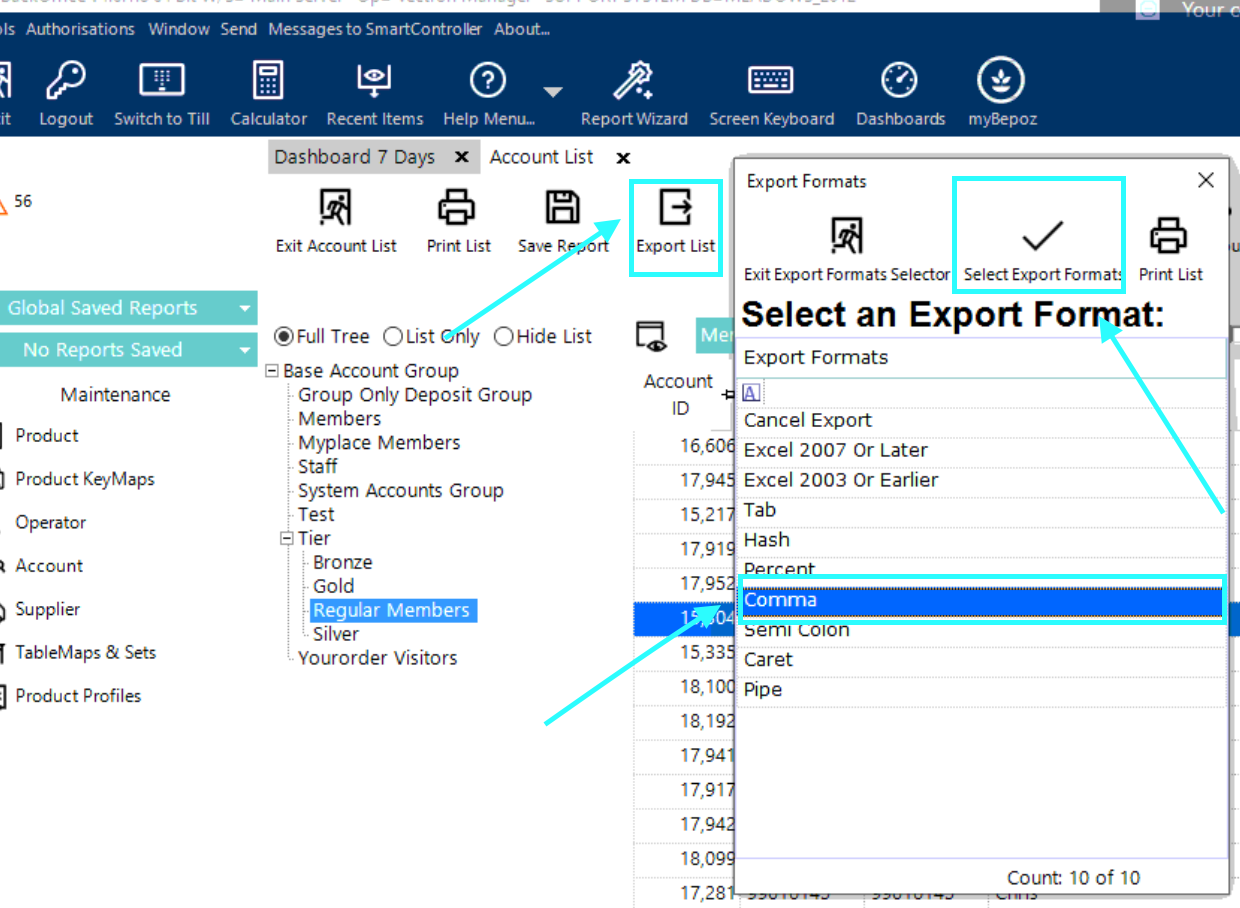Close the Account List tab

[x=623, y=158]
